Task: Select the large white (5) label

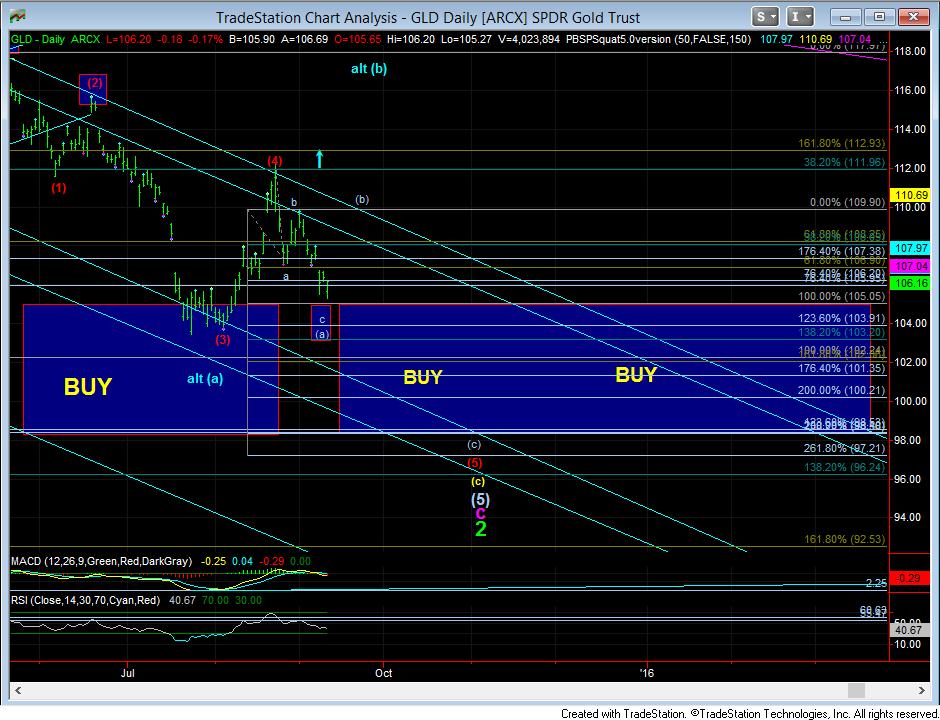Action: pyautogui.click(x=480, y=499)
